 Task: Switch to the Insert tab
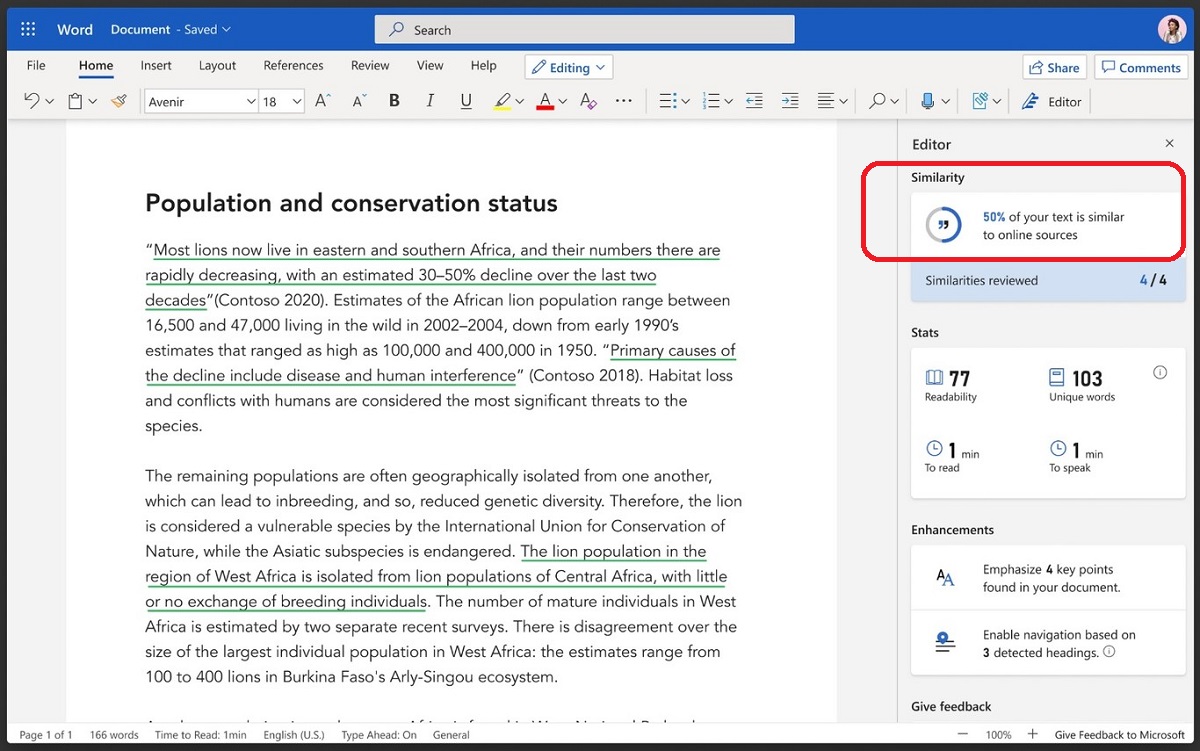tap(156, 65)
